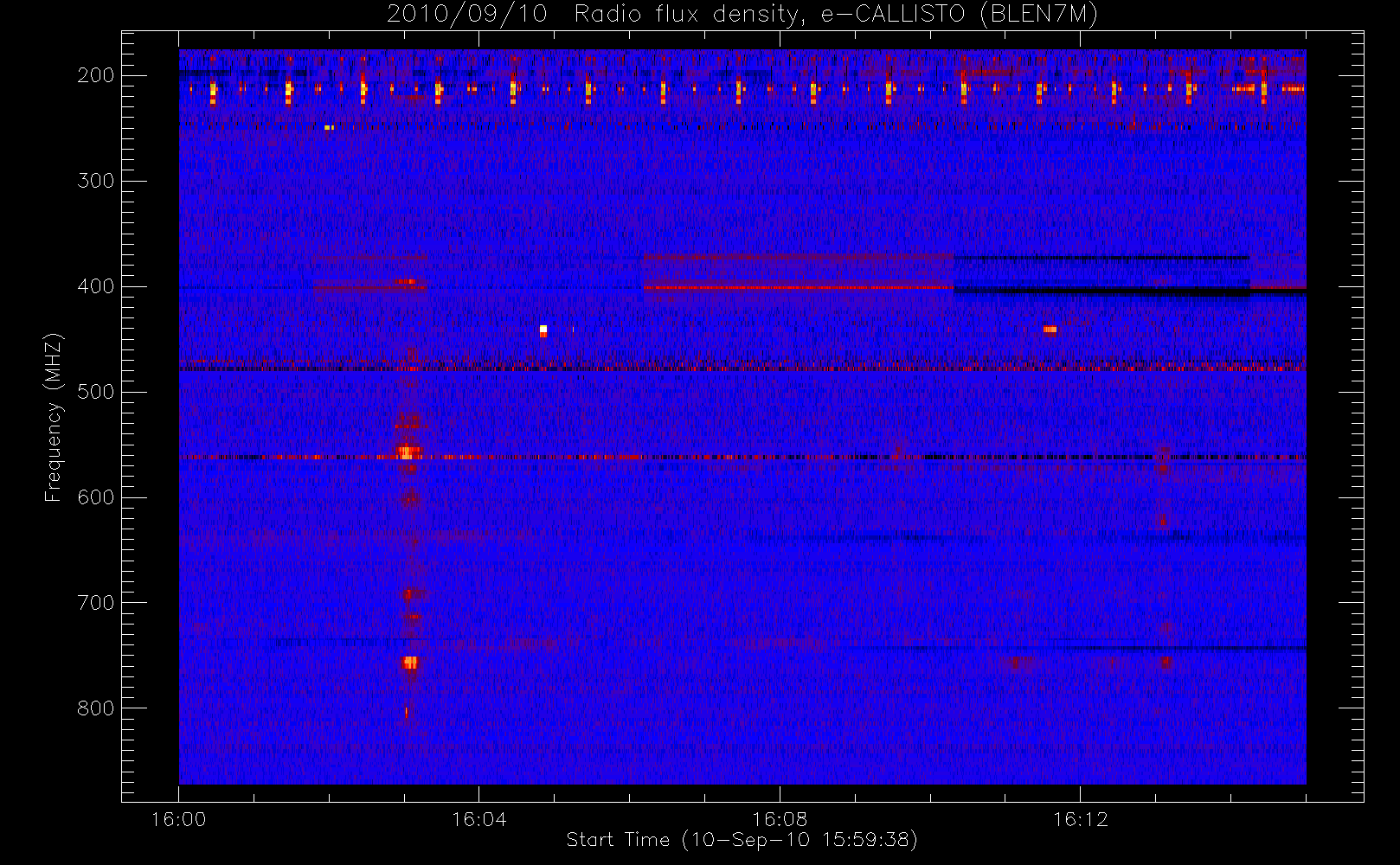Click the y-axis tick label "400"
The height and width of the screenshot is (865, 1400).
click(96, 286)
